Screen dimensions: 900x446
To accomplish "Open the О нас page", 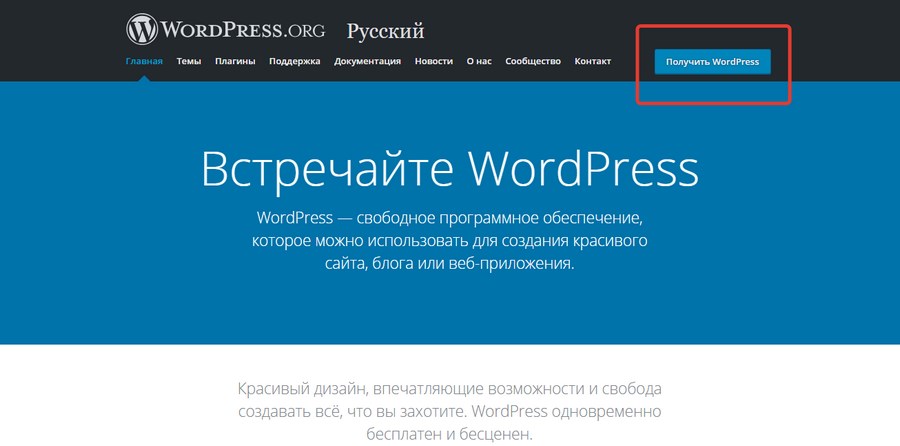I will pyautogui.click(x=479, y=61).
